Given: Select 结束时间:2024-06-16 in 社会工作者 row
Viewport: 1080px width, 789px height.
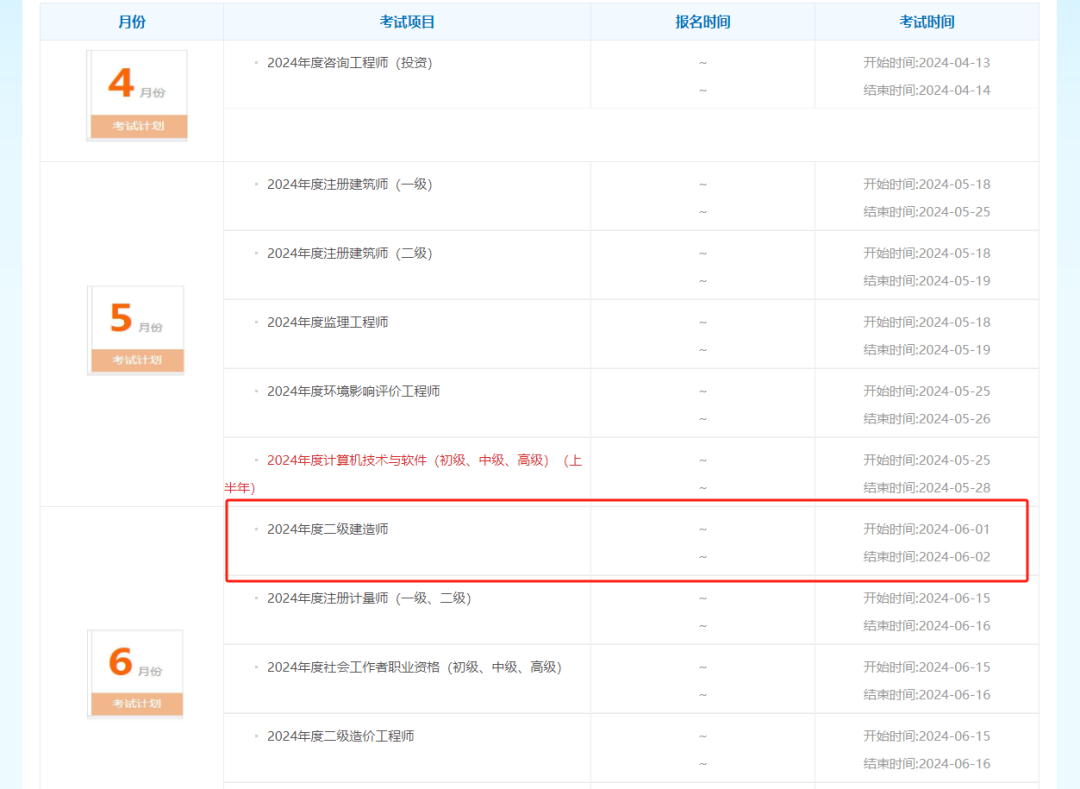Looking at the screenshot, I should (x=926, y=695).
